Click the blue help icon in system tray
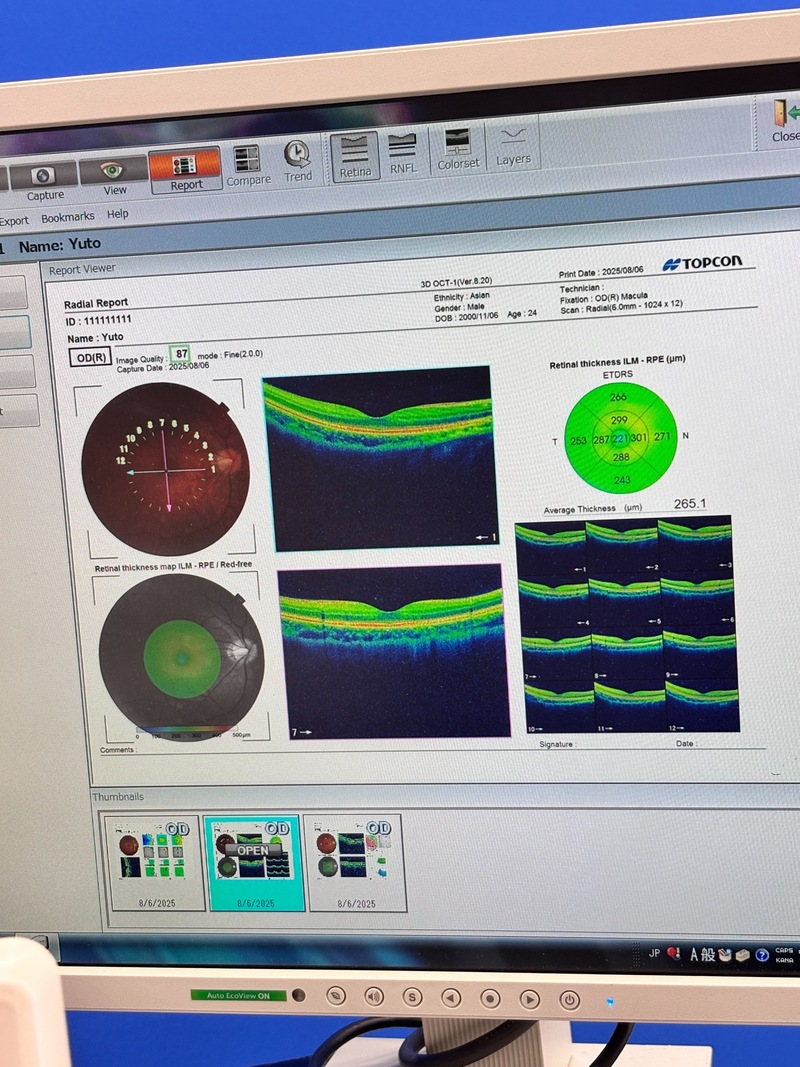Viewport: 800px width, 1067px height. (762, 955)
